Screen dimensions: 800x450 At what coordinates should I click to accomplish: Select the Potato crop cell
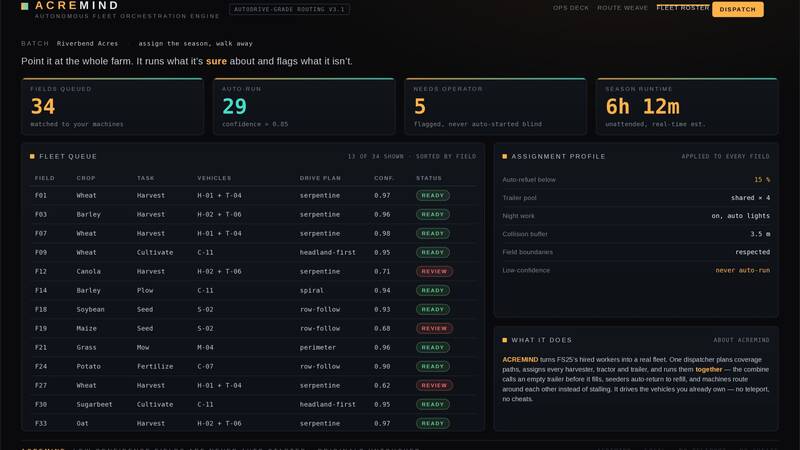point(88,366)
